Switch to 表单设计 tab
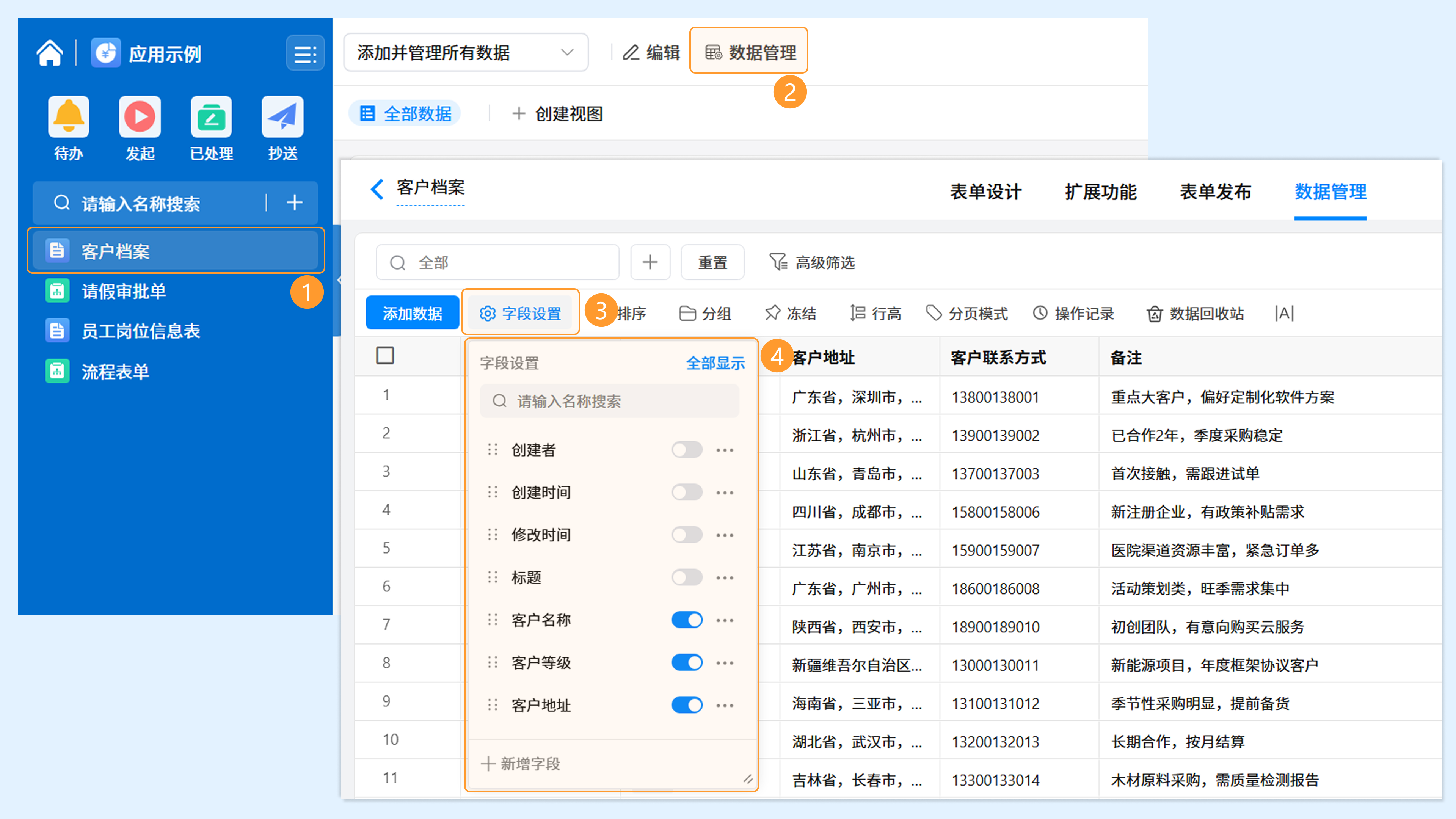Image resolution: width=1456 pixels, height=819 pixels. (x=985, y=191)
